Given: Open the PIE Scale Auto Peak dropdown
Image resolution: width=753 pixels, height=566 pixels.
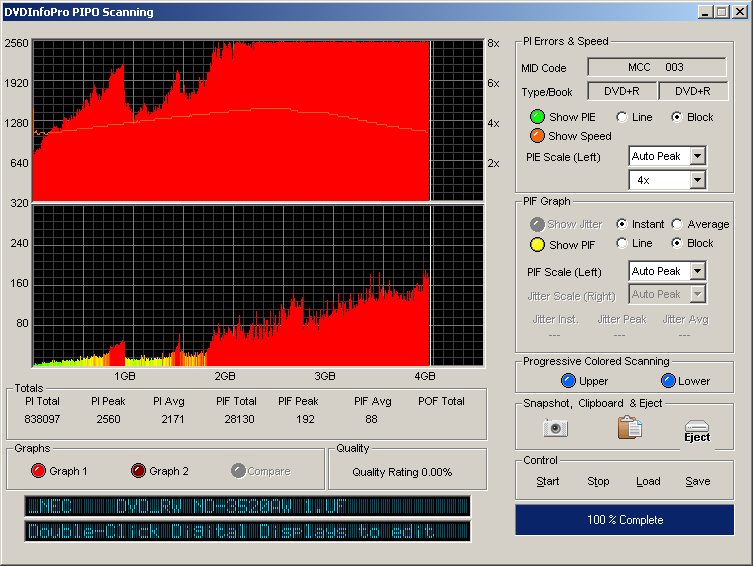Looking at the screenshot, I should pyautogui.click(x=697, y=156).
